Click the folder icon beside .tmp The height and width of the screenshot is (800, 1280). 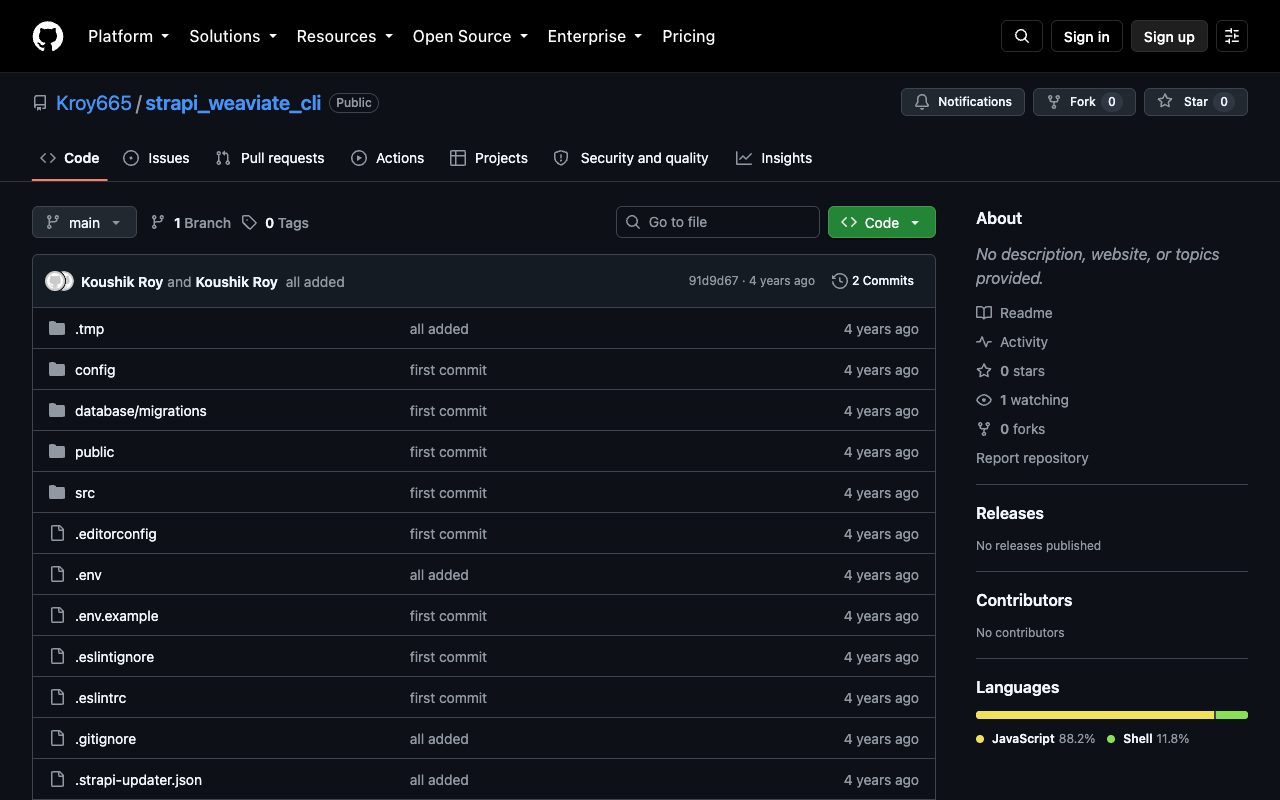[x=57, y=329]
